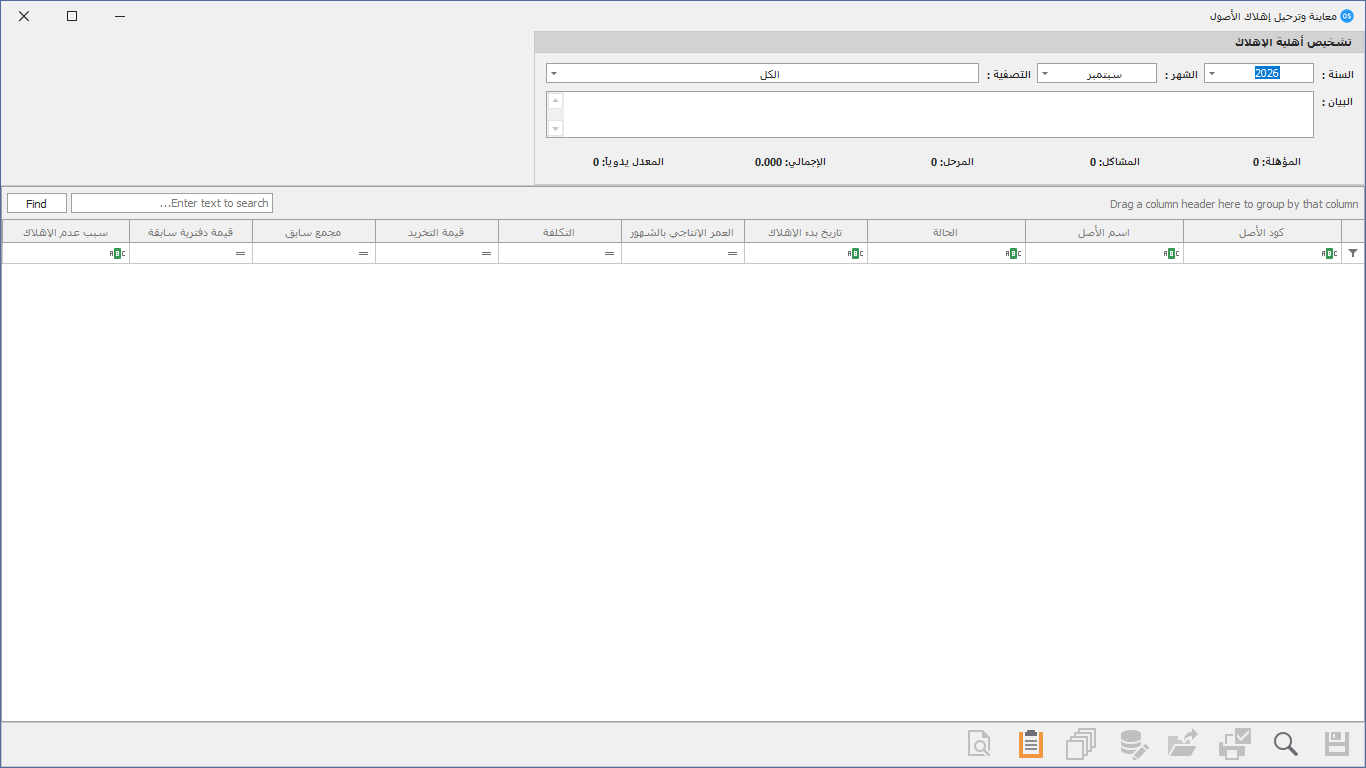1366x768 pixels.
Task: Click equals filter icon under مجمع سابق column
Action: coord(363,254)
